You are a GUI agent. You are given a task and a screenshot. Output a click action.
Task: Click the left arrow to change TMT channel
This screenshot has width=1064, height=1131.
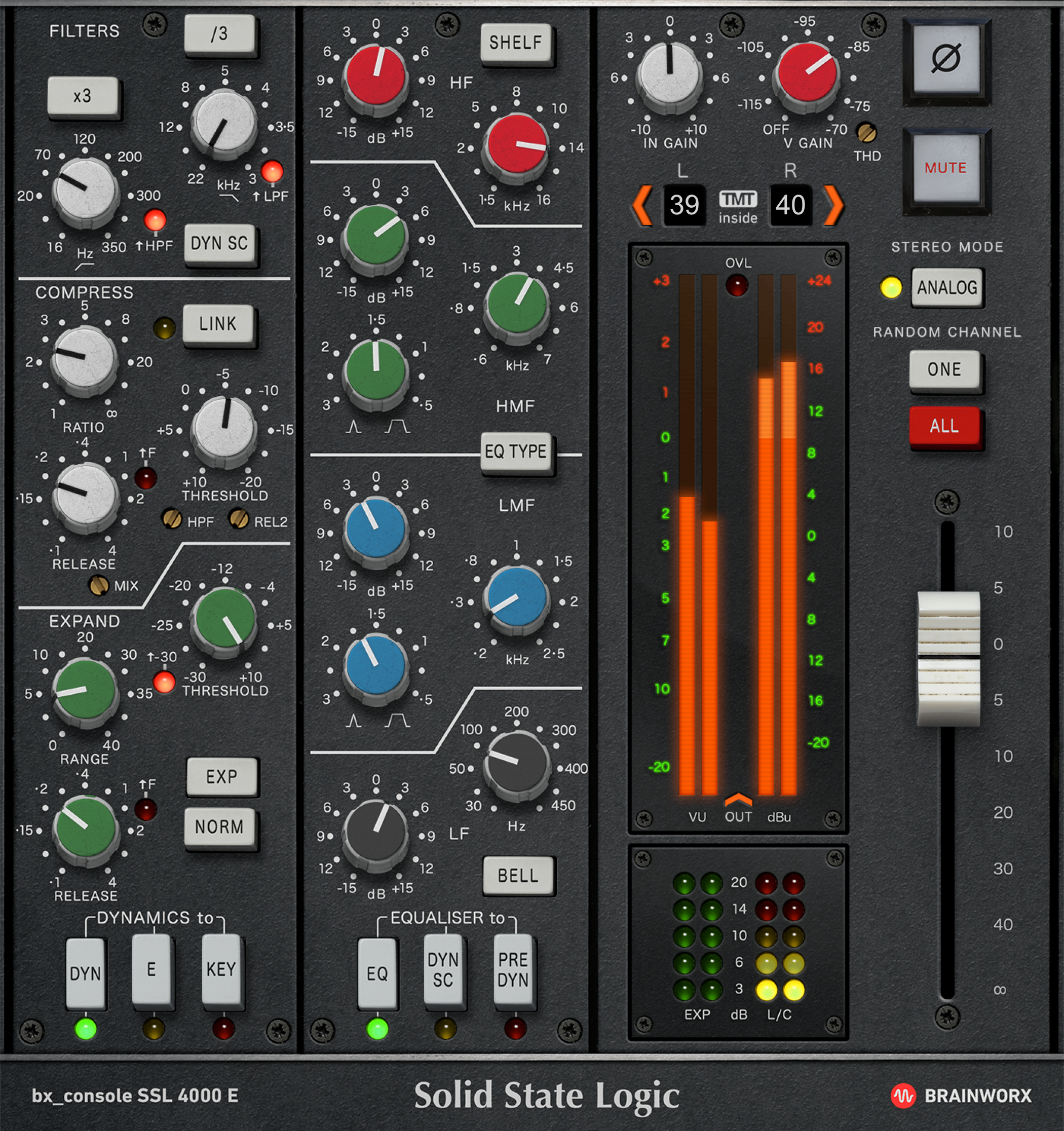(x=641, y=206)
